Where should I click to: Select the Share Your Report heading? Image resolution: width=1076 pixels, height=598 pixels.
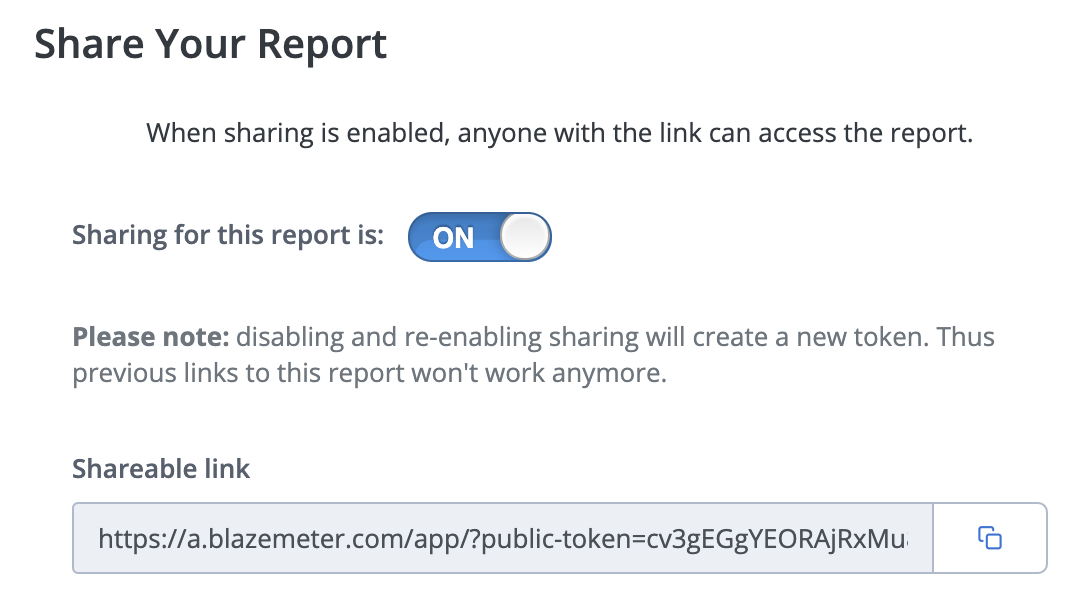[211, 45]
